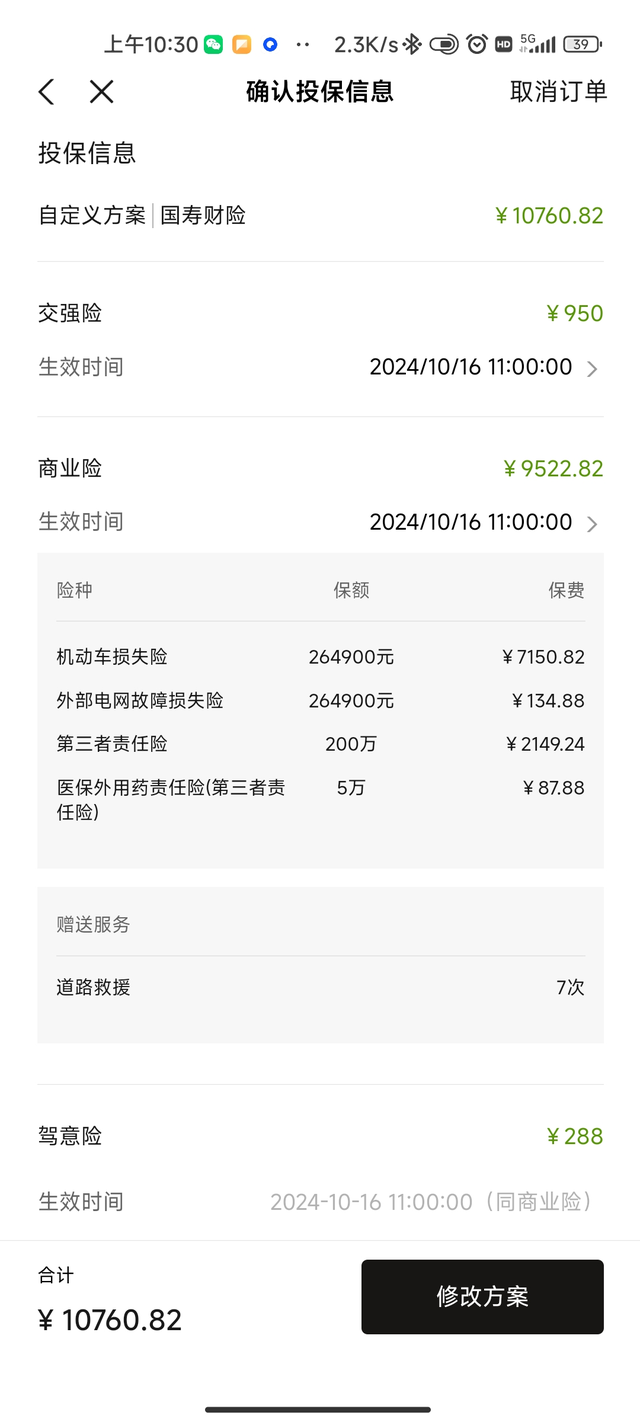640x1422 pixels.
Task: Tap the bottom home gesture bar
Action: pos(318,1409)
